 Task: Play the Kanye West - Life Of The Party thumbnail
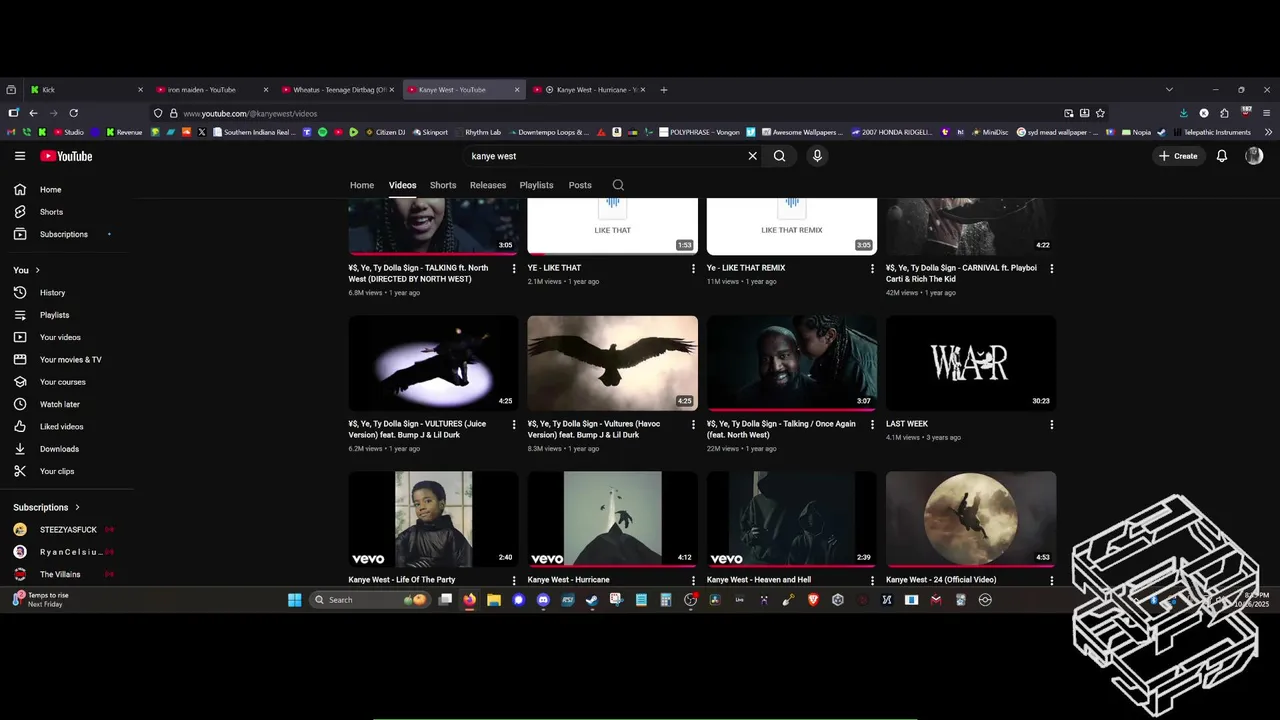tap(433, 519)
